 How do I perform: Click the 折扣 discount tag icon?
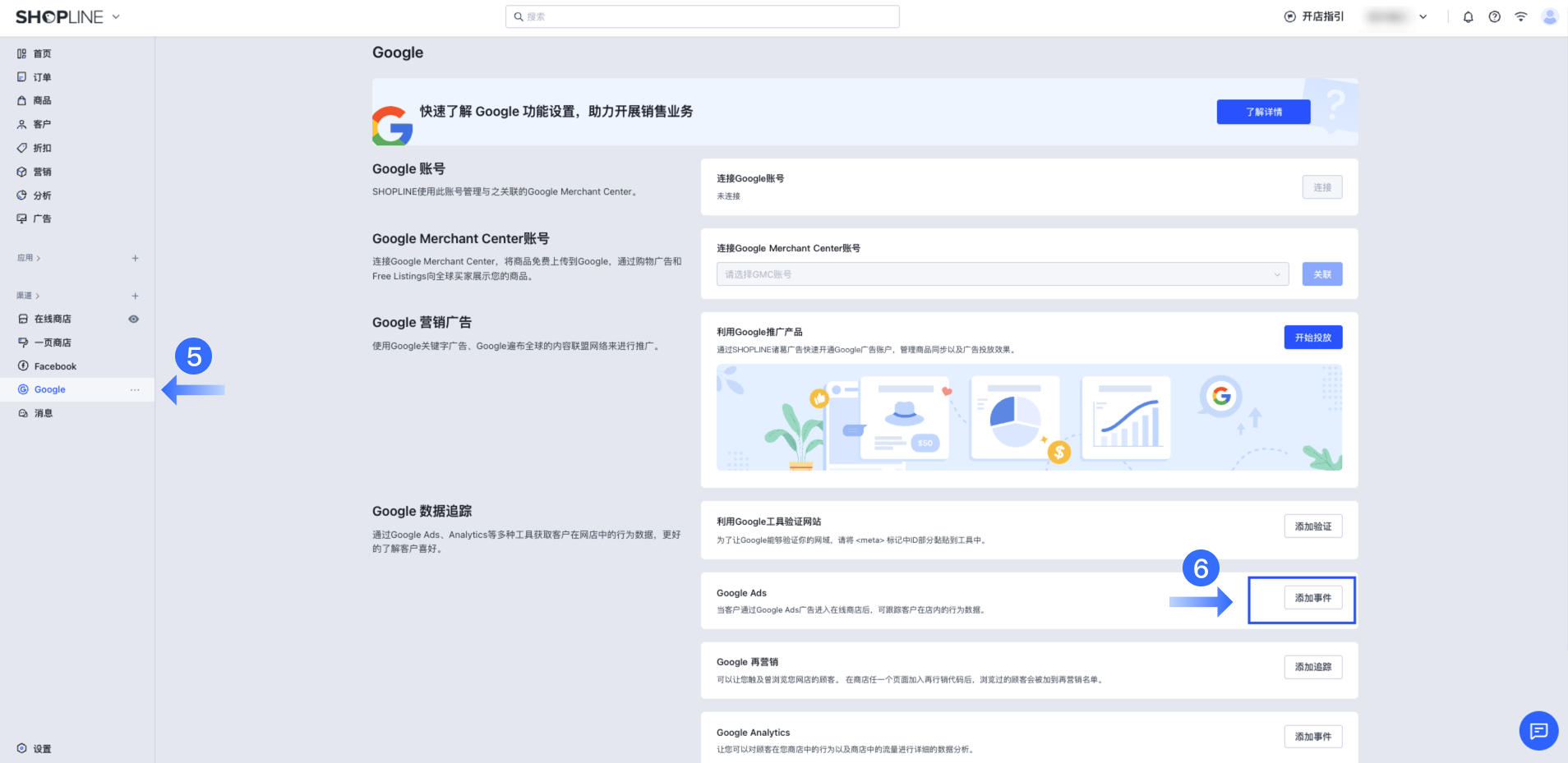(22, 148)
